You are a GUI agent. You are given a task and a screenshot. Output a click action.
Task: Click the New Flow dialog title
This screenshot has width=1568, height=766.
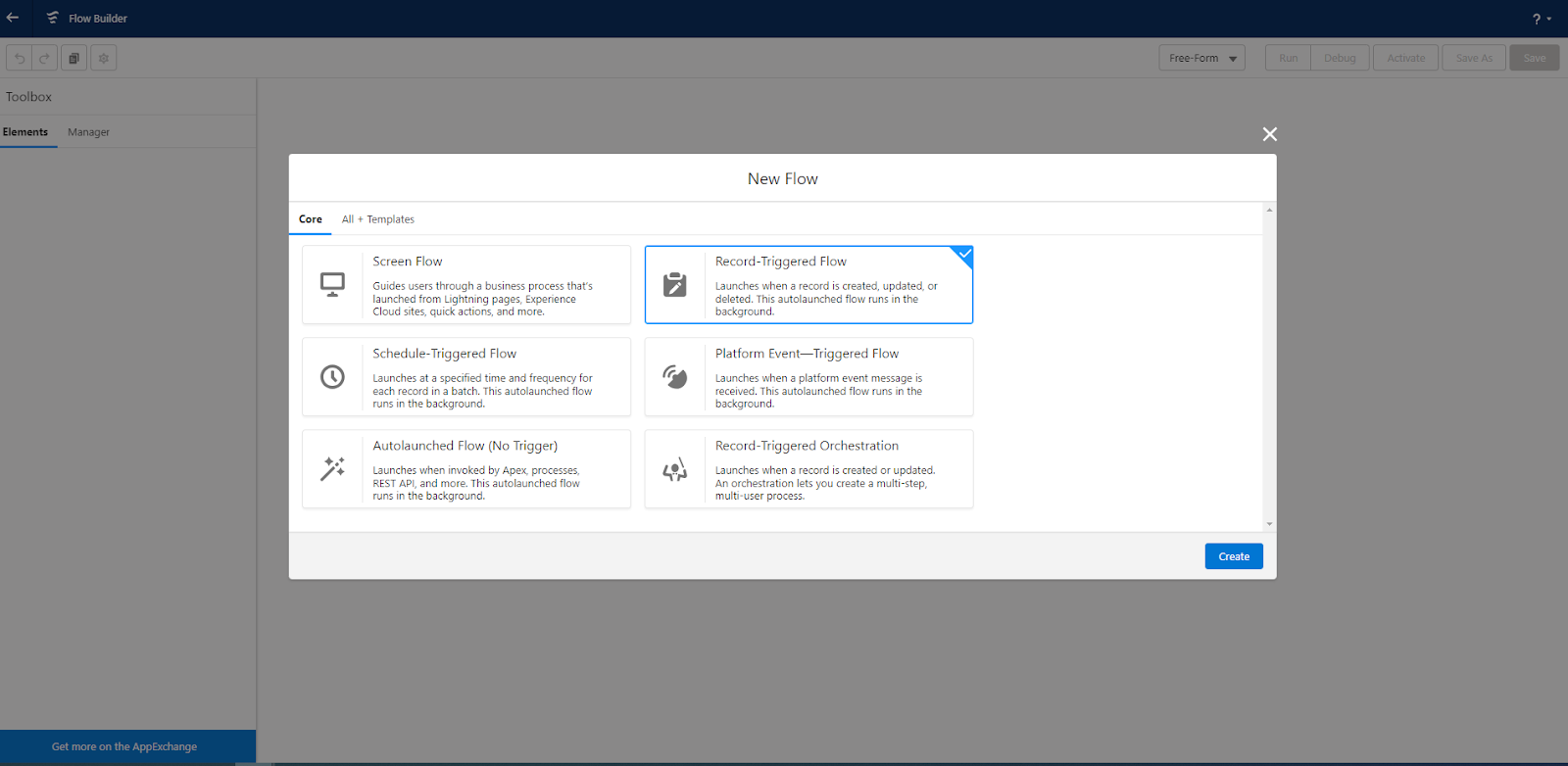pos(782,178)
